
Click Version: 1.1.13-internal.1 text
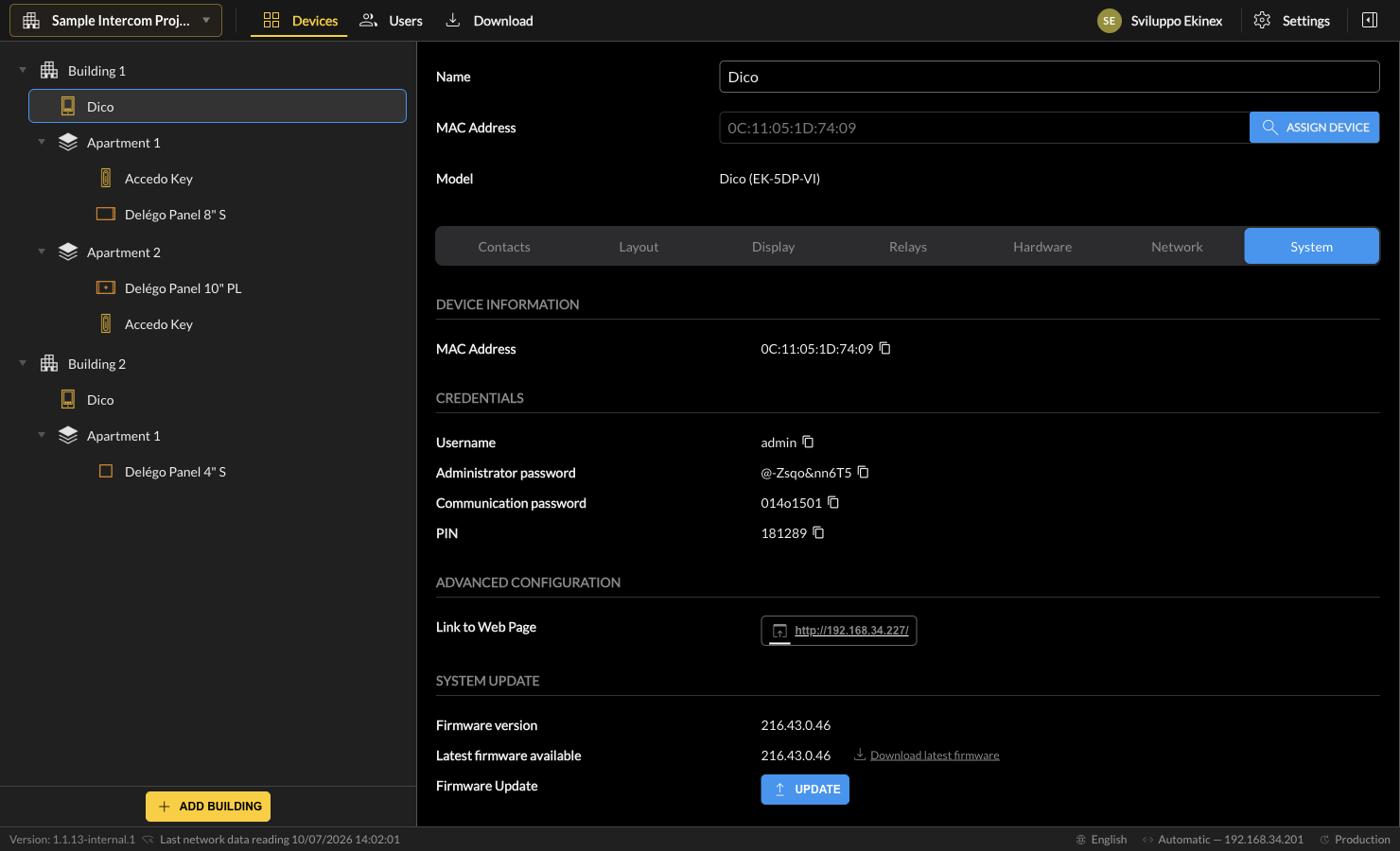tap(72, 839)
